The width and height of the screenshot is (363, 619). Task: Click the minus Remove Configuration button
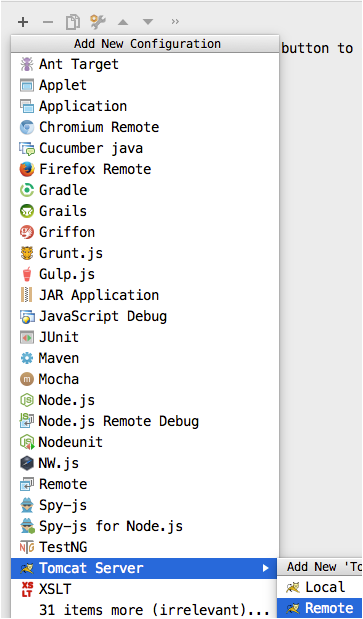pos(48,22)
